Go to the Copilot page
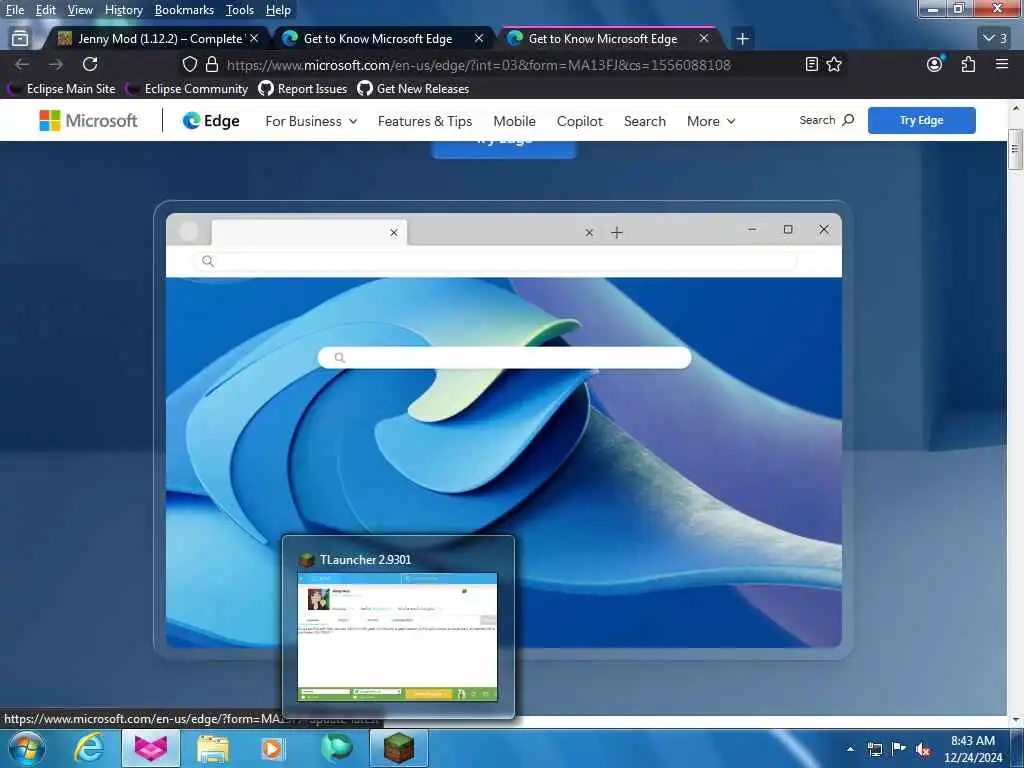The image size is (1024, 768). click(580, 121)
